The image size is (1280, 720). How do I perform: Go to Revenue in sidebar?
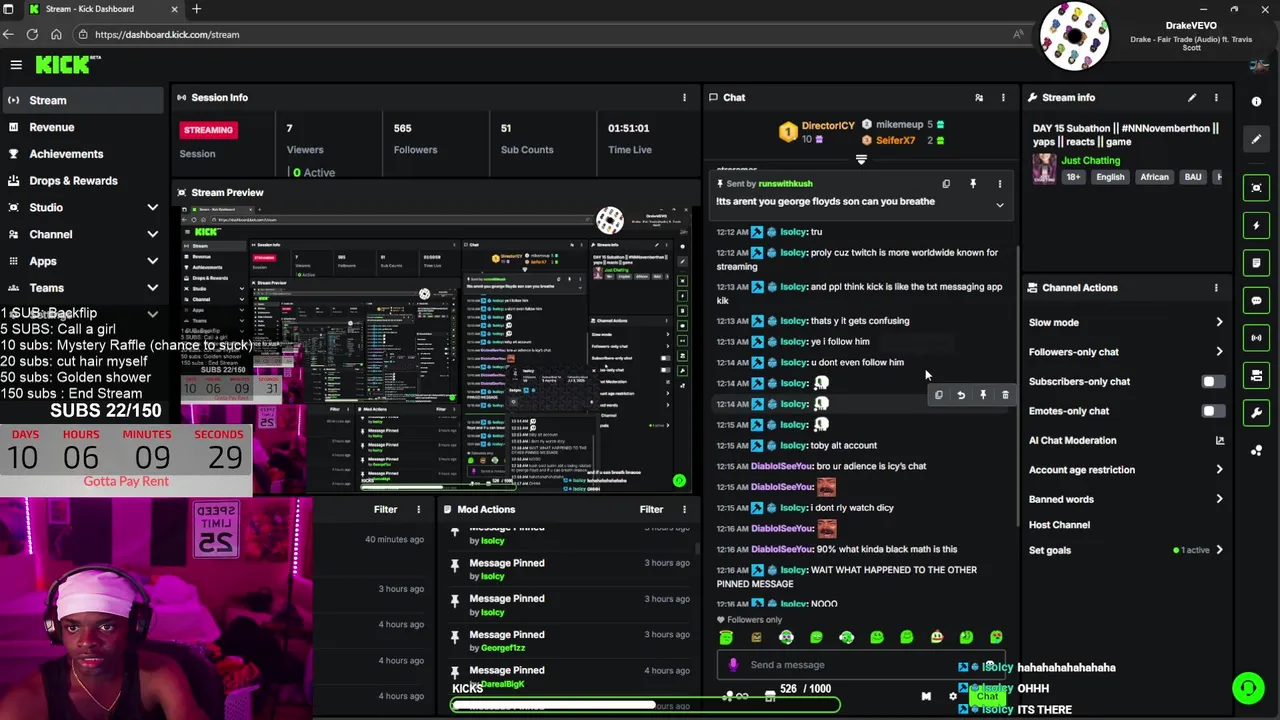(82, 127)
